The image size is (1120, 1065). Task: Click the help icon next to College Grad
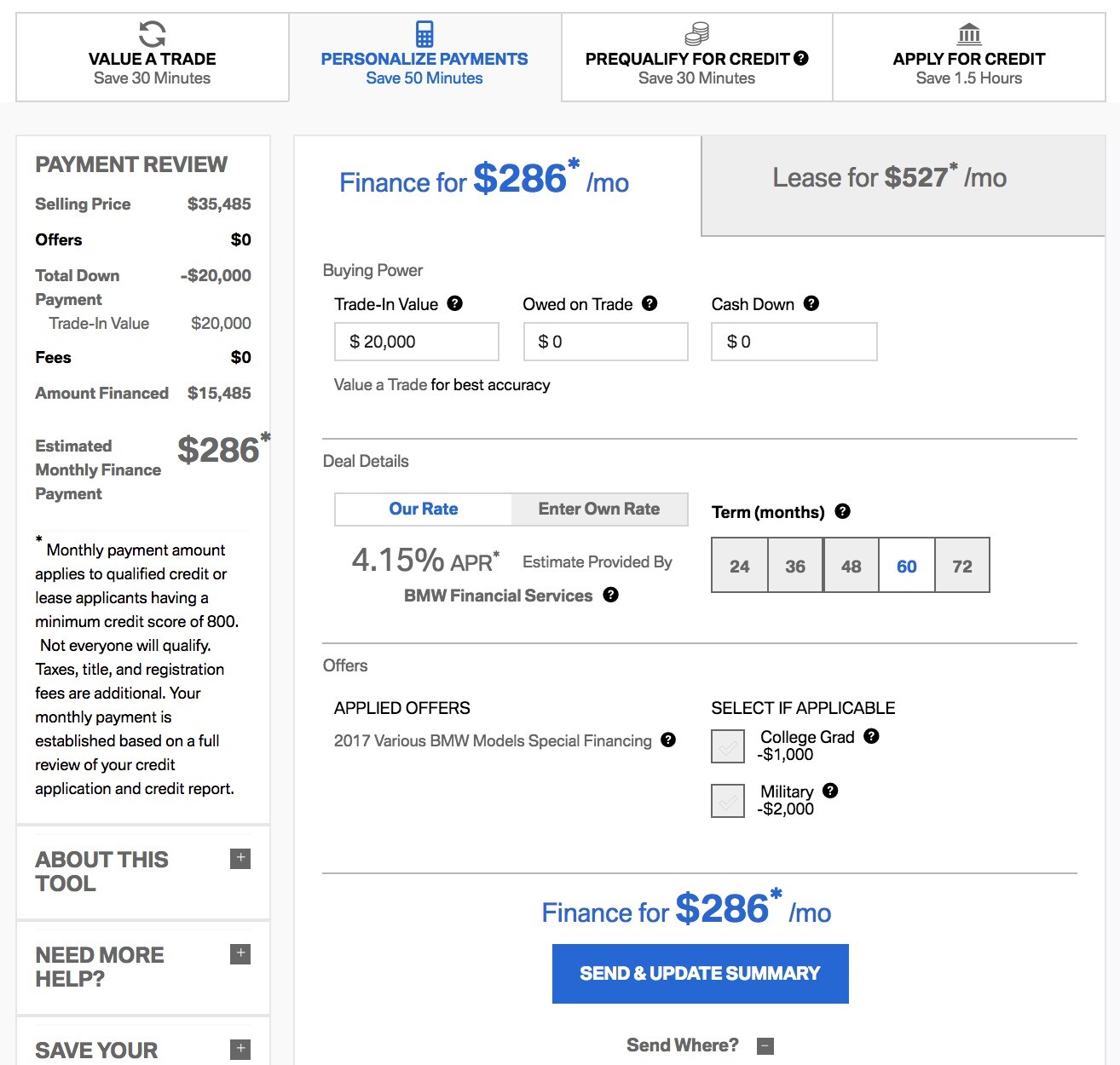tap(871, 736)
